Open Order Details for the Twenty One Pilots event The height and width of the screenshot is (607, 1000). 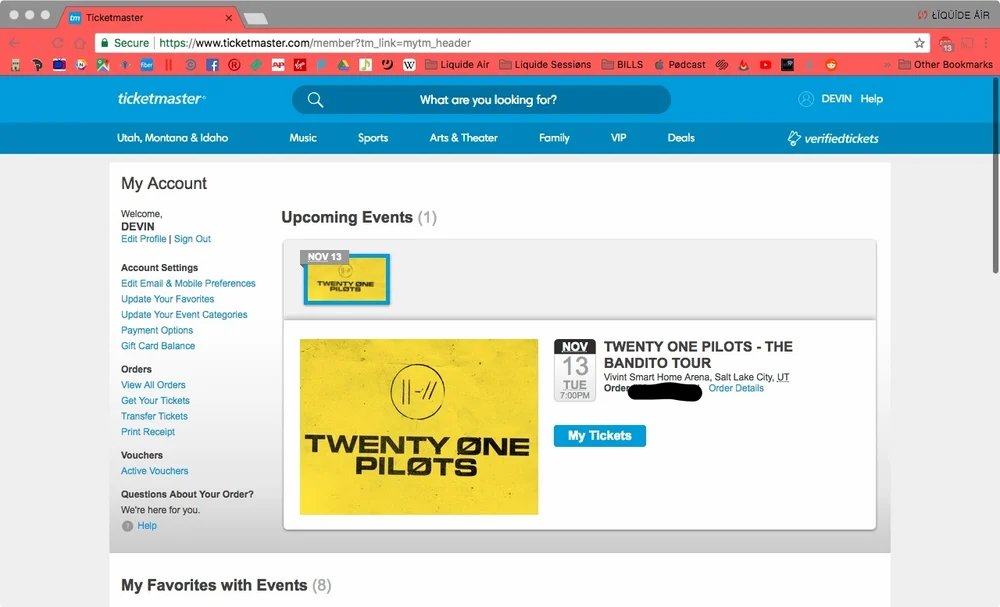point(737,388)
